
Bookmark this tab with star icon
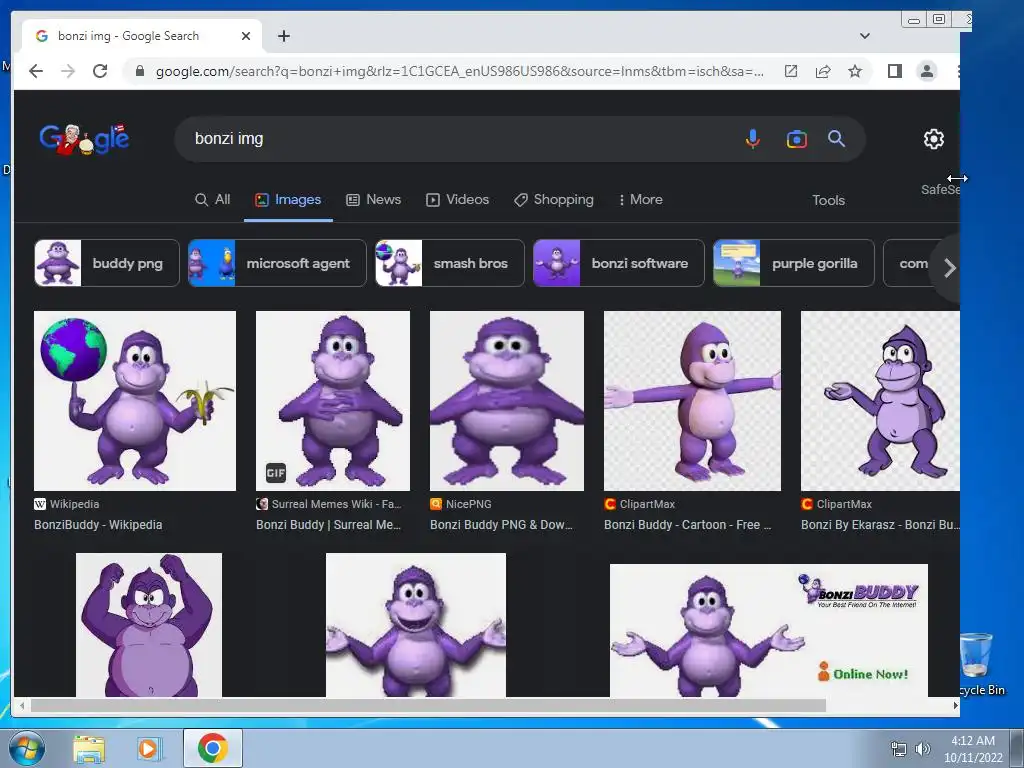coord(855,71)
